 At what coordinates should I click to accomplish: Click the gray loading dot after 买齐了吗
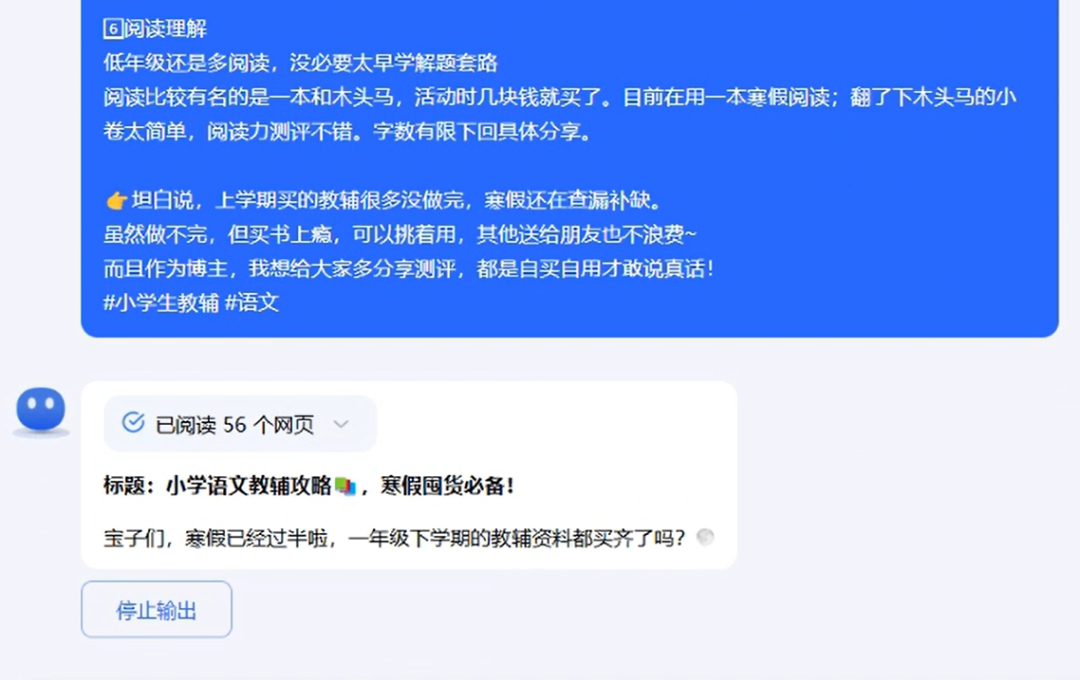(x=705, y=537)
